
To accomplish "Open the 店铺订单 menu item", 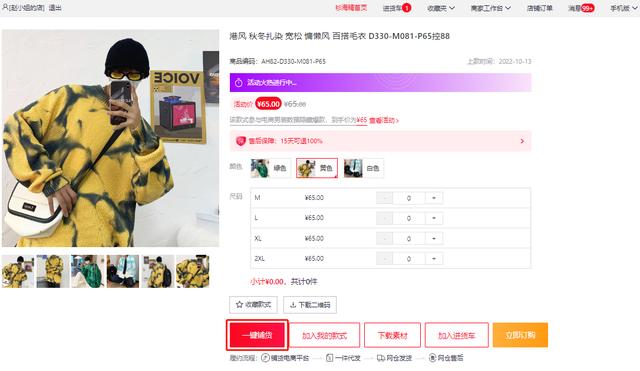I will click(x=539, y=8).
